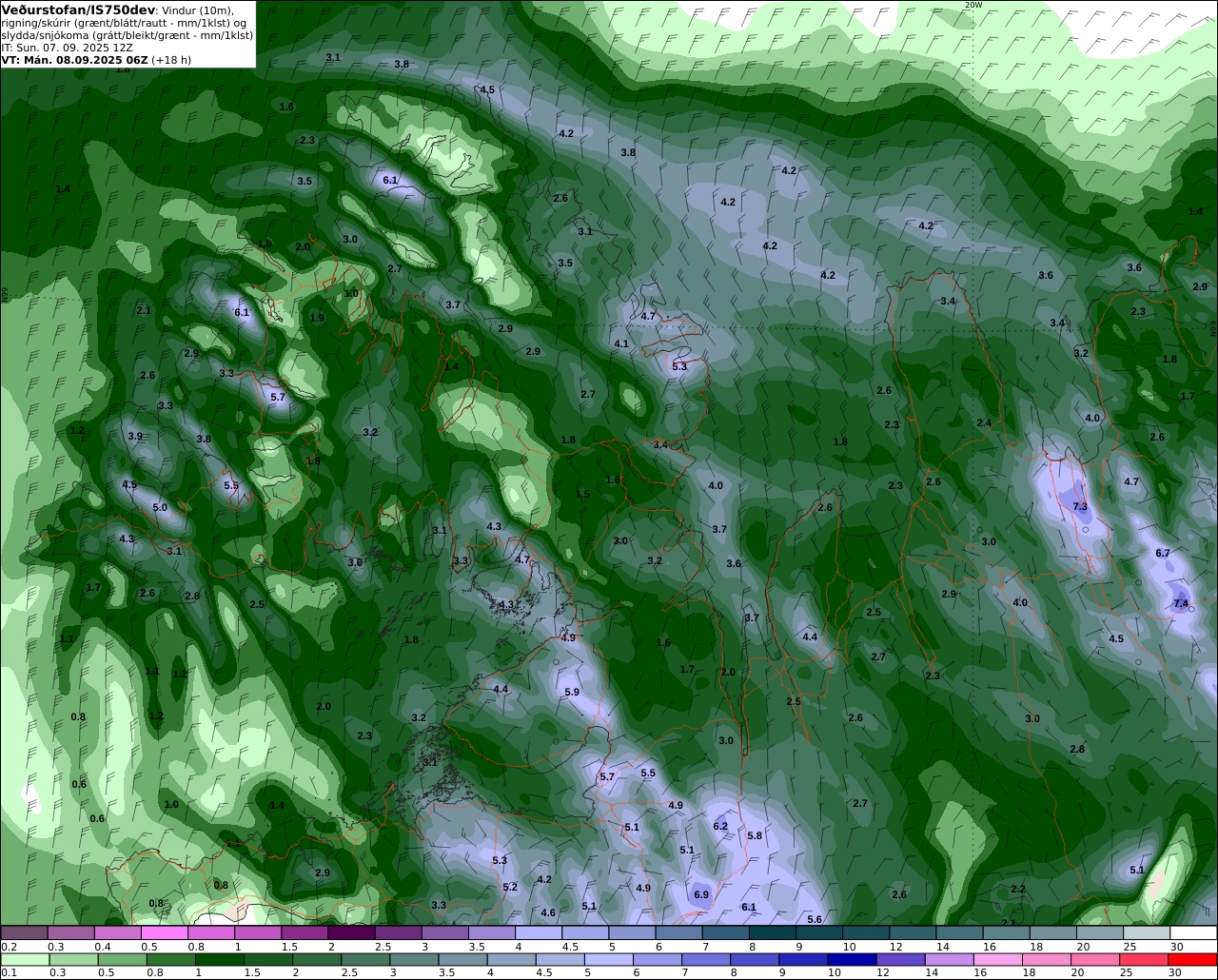
Task: Click the bright pink 0.5–0.8 swatch, top legend row
Action: click(x=165, y=932)
